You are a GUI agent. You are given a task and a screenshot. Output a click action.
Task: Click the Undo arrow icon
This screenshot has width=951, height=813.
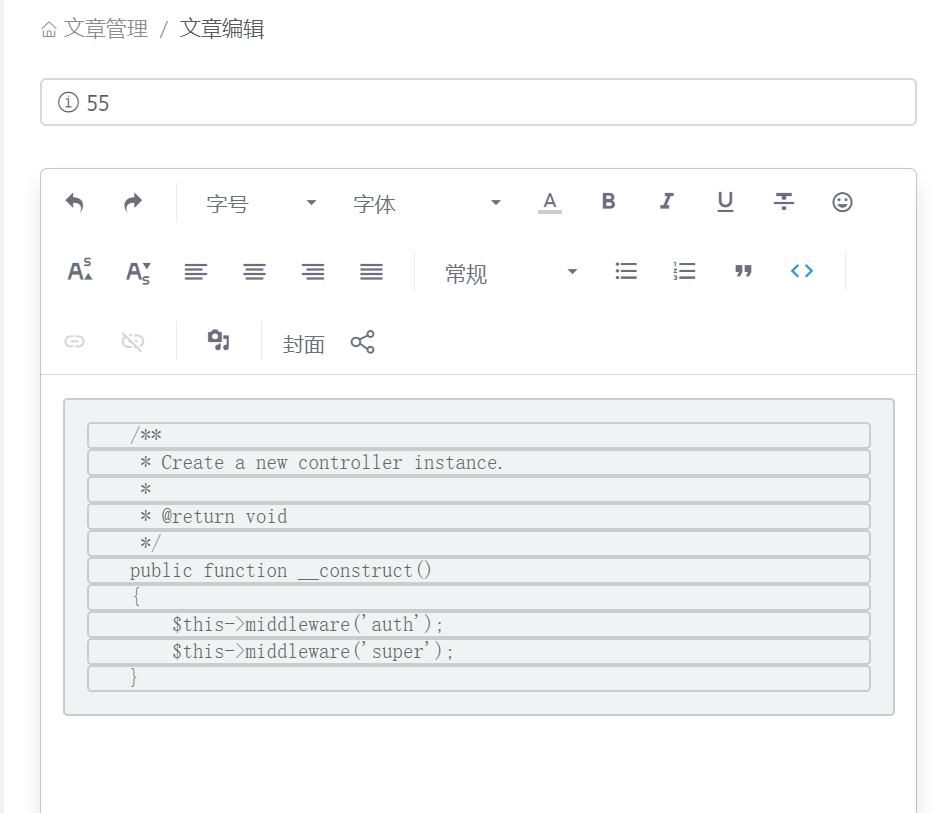coord(75,202)
